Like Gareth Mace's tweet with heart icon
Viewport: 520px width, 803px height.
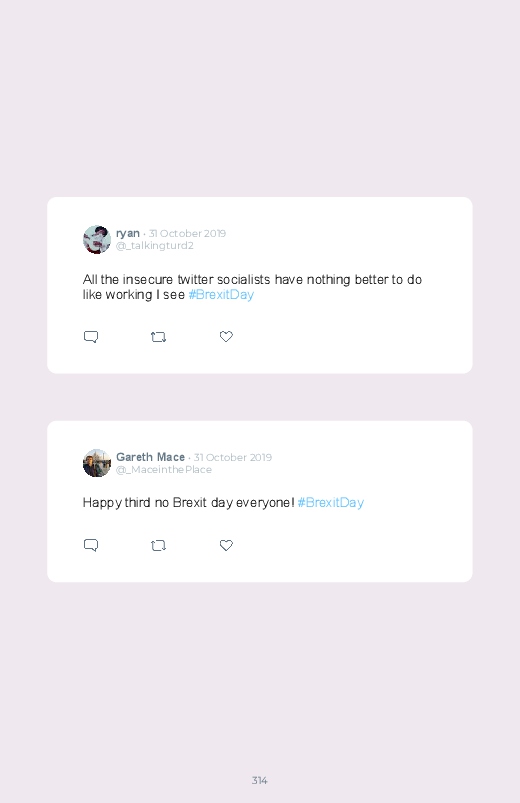[226, 545]
